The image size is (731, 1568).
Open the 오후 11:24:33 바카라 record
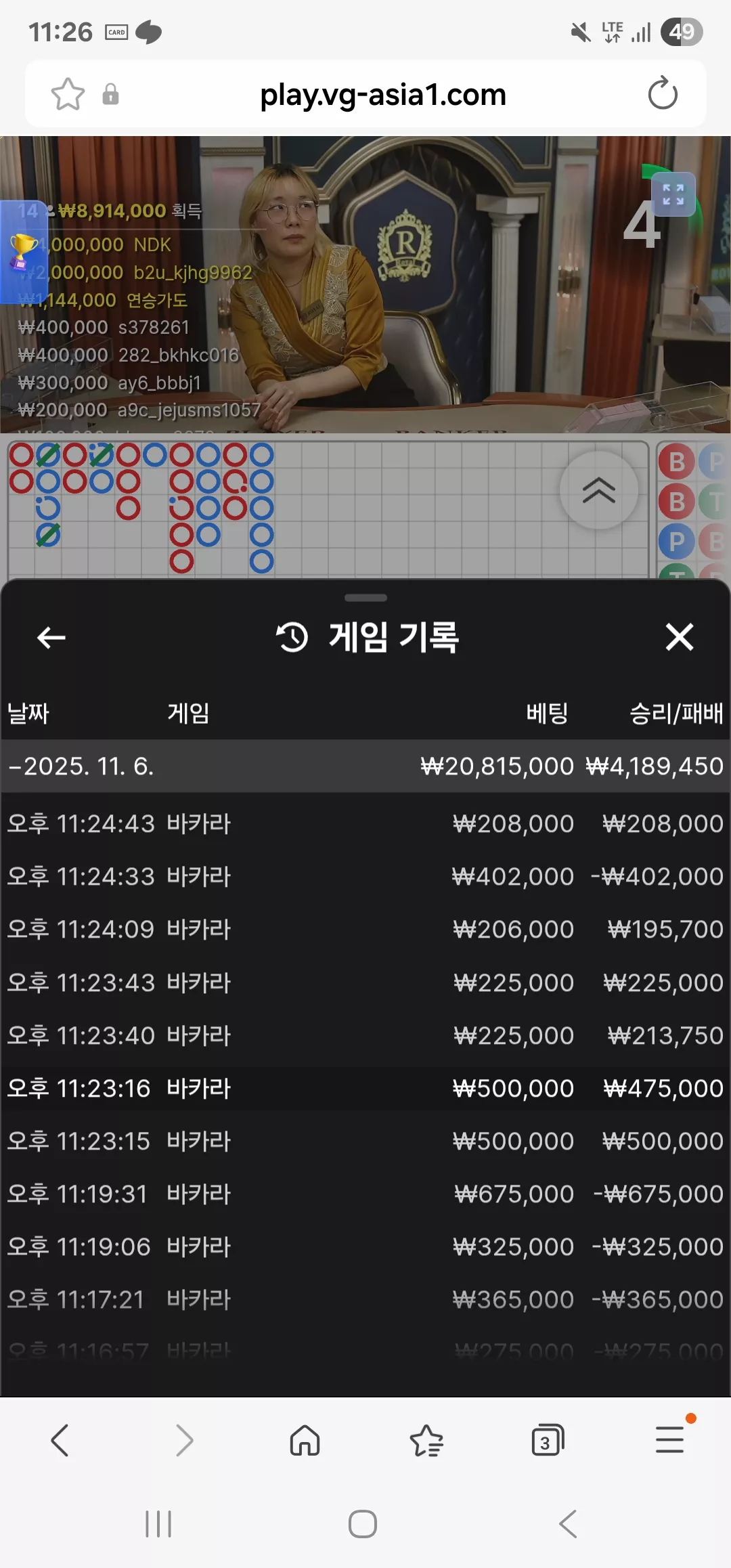(x=365, y=876)
